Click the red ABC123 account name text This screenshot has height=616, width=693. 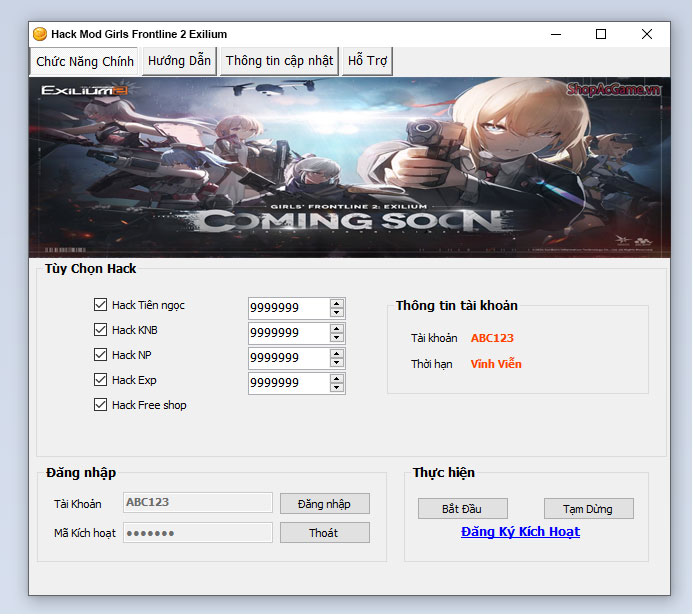pyautogui.click(x=492, y=338)
